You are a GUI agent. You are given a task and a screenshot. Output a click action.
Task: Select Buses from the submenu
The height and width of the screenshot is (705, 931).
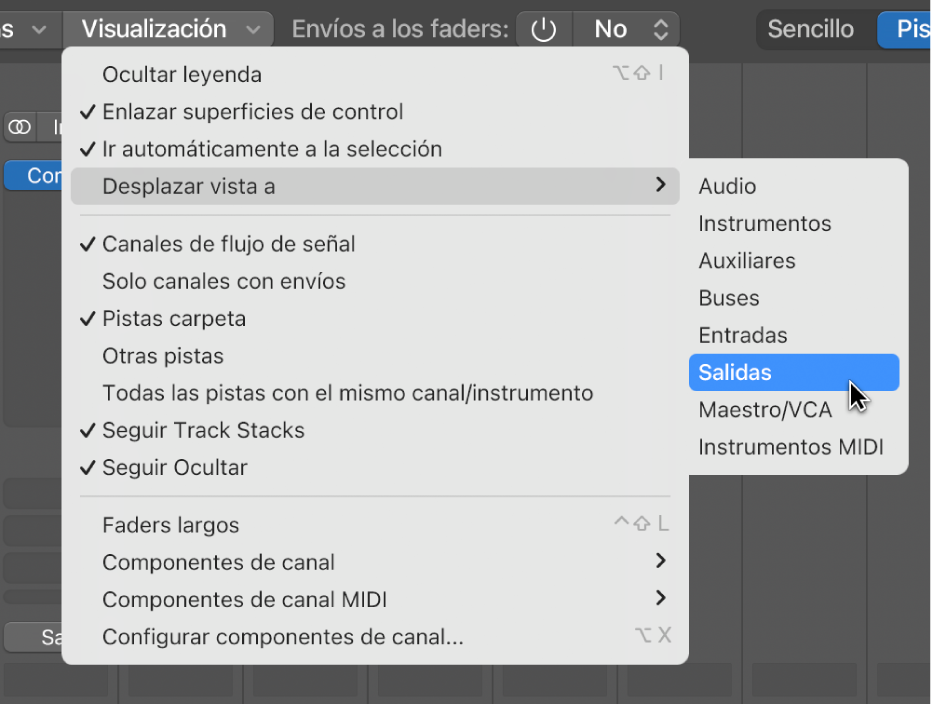[x=728, y=298]
